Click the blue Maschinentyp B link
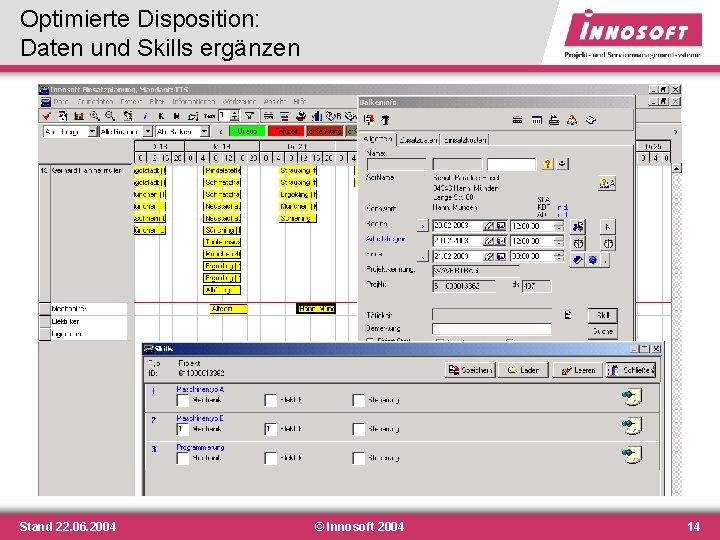 tap(200, 418)
